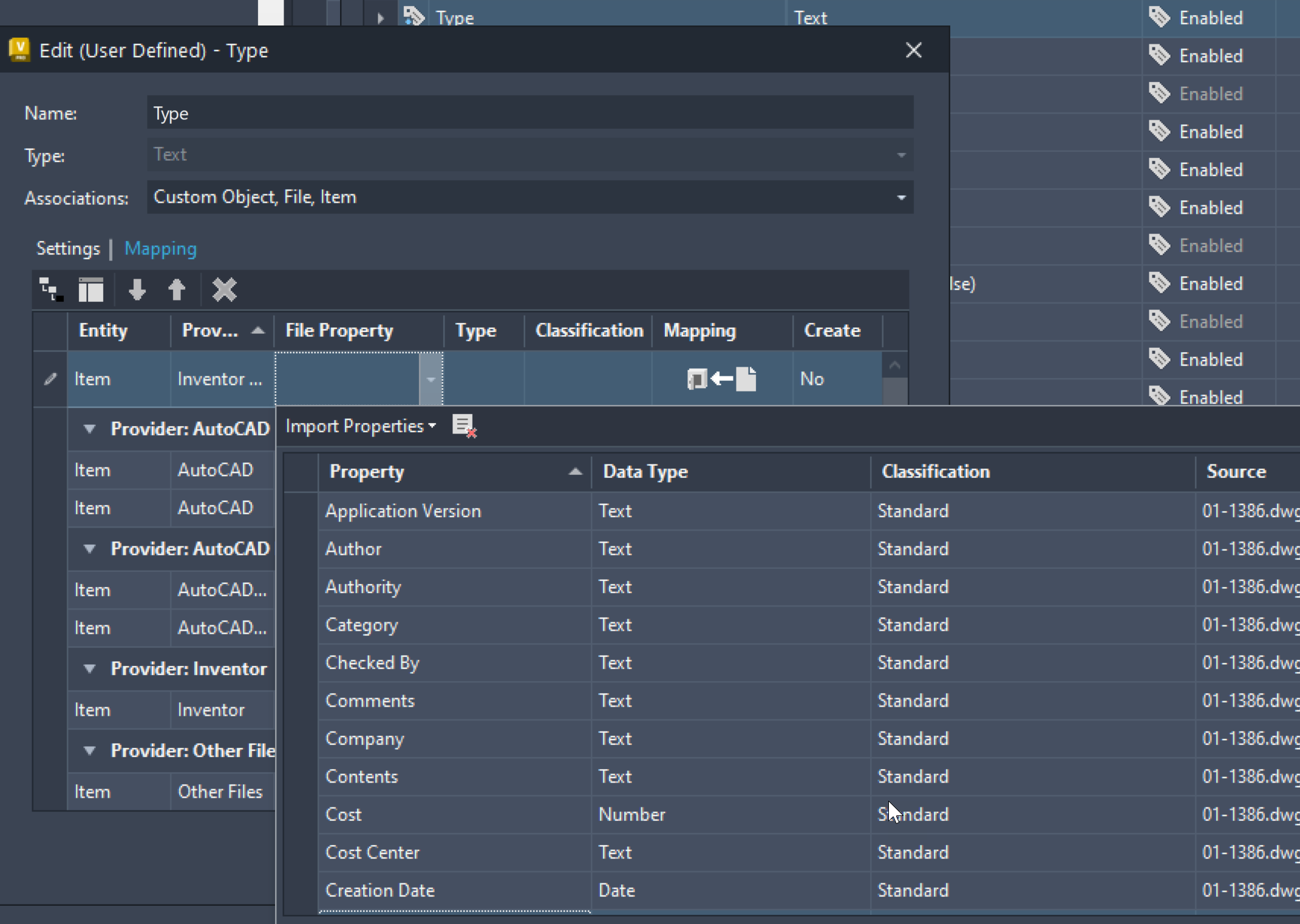Click the Classification column header in properties list
This screenshot has width=1300, height=924.
(x=935, y=472)
